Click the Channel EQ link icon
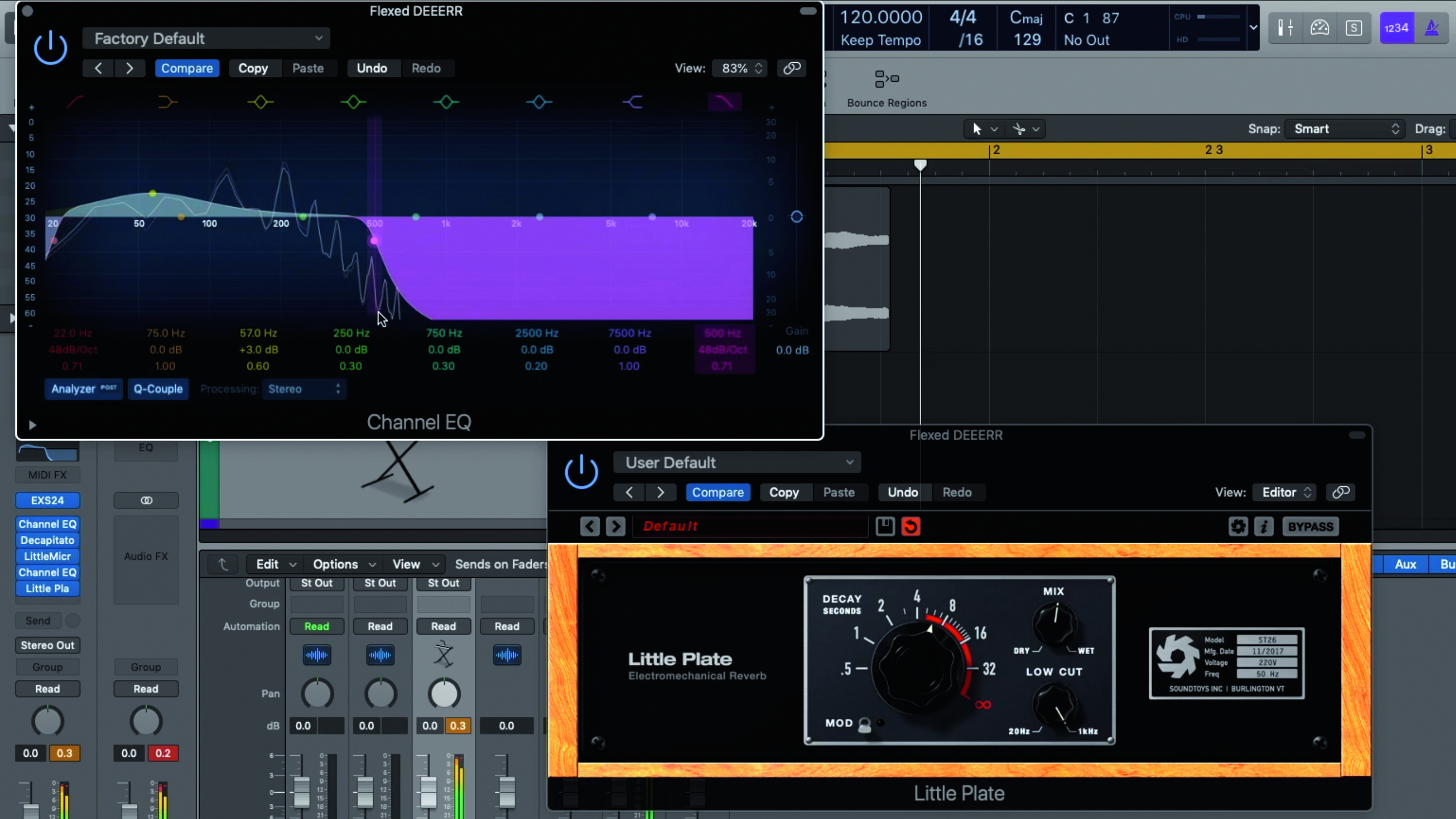 coord(791,68)
